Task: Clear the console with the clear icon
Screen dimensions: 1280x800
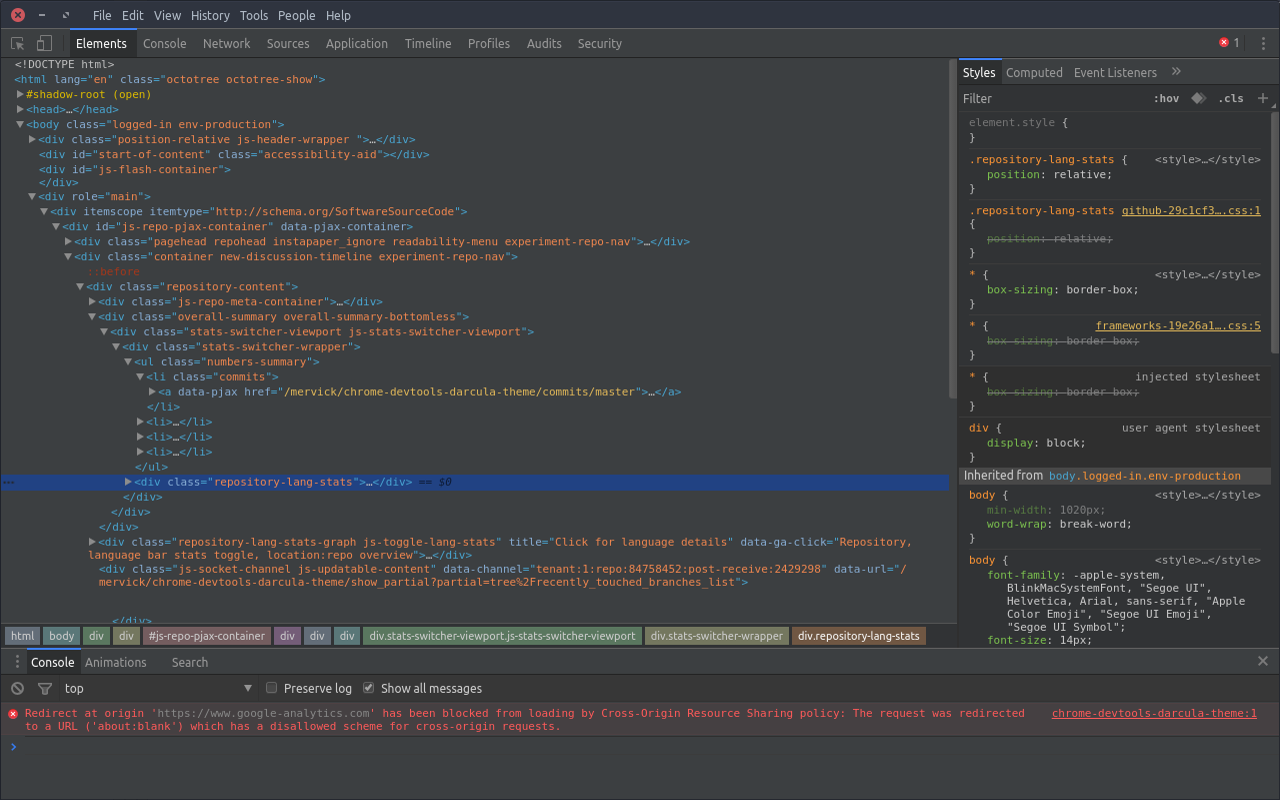Action: (x=18, y=688)
